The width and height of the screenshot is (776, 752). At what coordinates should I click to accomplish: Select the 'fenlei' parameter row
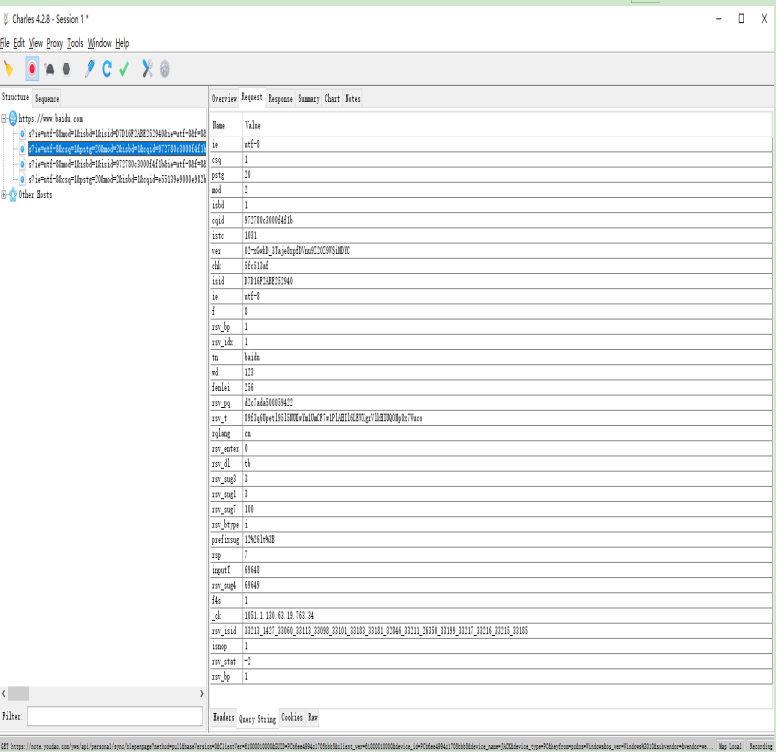tap(491, 387)
